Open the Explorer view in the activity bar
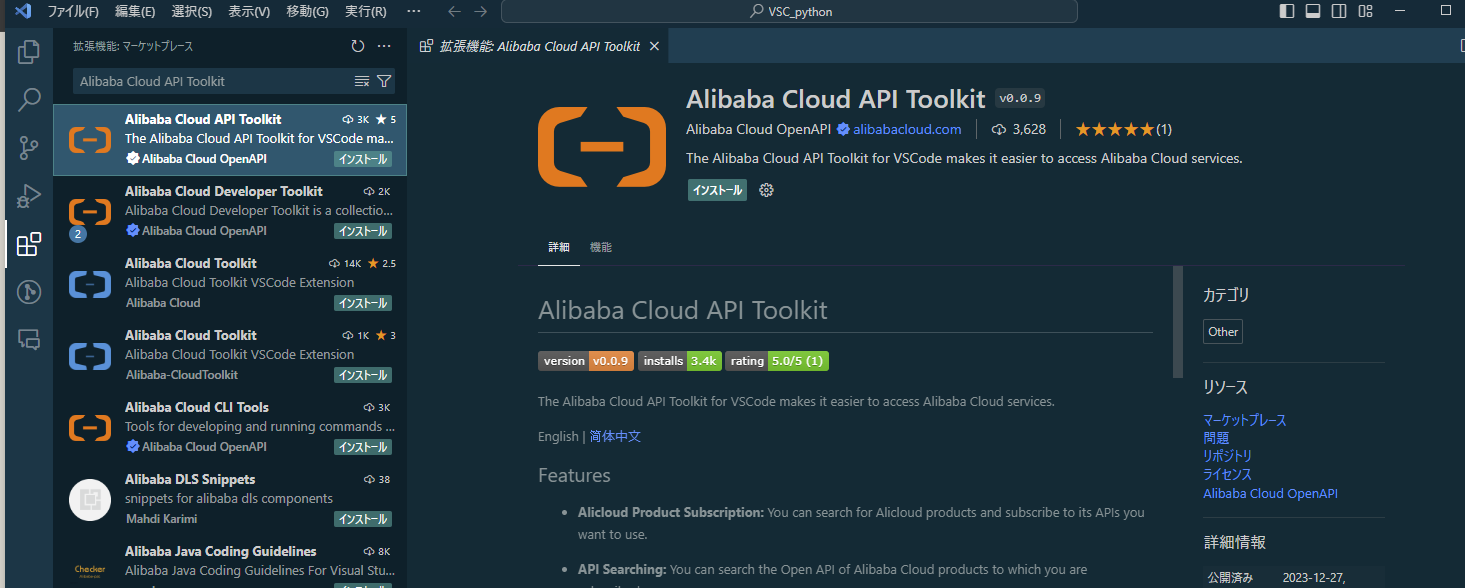The width and height of the screenshot is (1465, 588). (x=29, y=50)
